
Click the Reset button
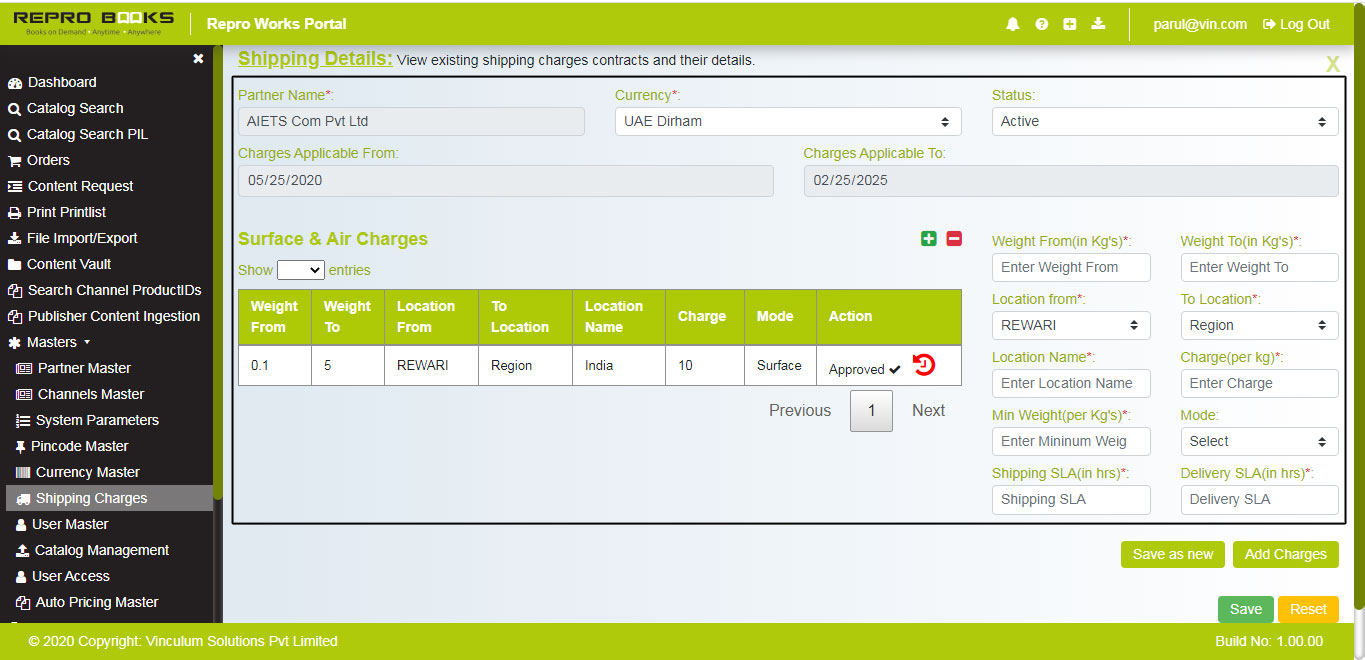click(x=1308, y=608)
